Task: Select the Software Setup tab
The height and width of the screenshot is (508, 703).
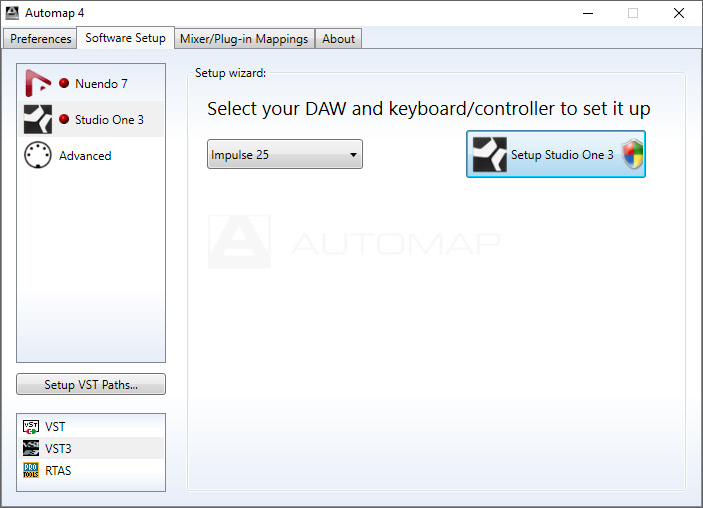Action: (x=125, y=38)
